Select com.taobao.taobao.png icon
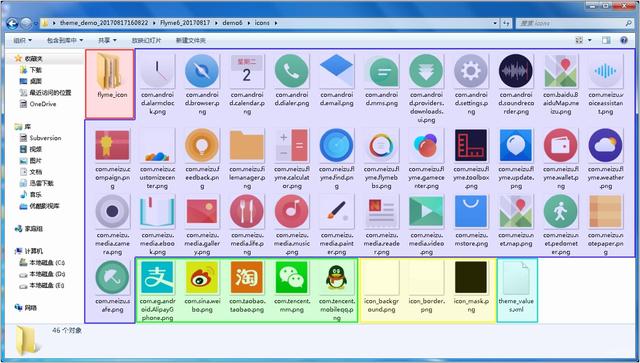 click(x=247, y=278)
